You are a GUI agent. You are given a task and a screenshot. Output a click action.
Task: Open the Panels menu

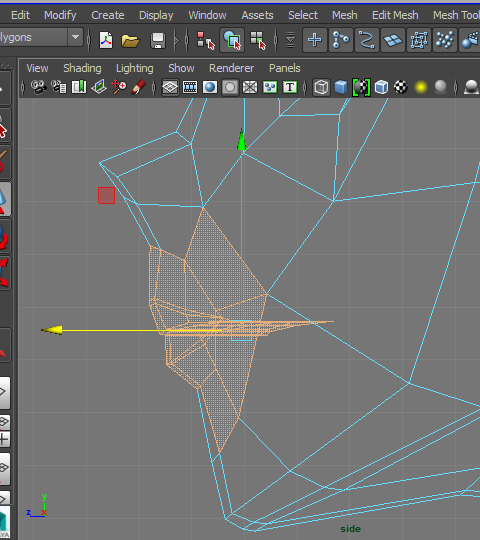tap(284, 68)
